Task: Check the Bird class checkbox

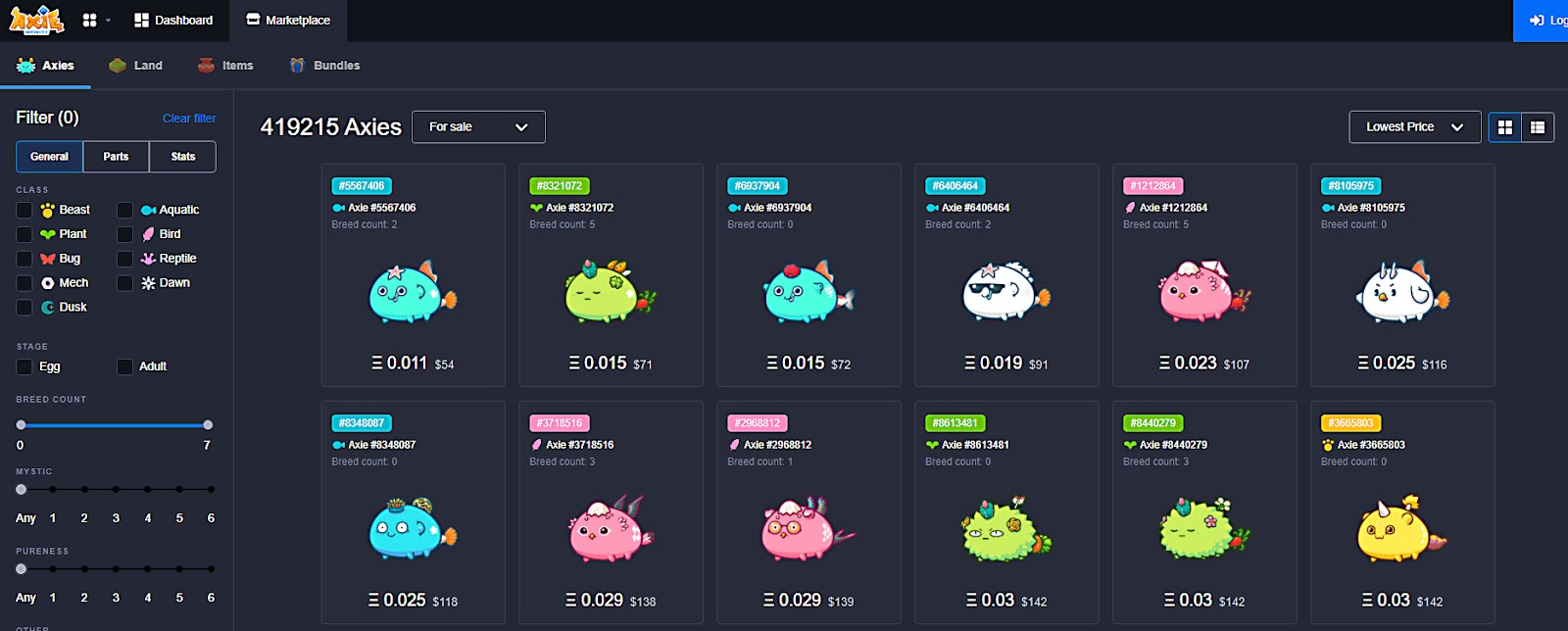Action: [124, 234]
